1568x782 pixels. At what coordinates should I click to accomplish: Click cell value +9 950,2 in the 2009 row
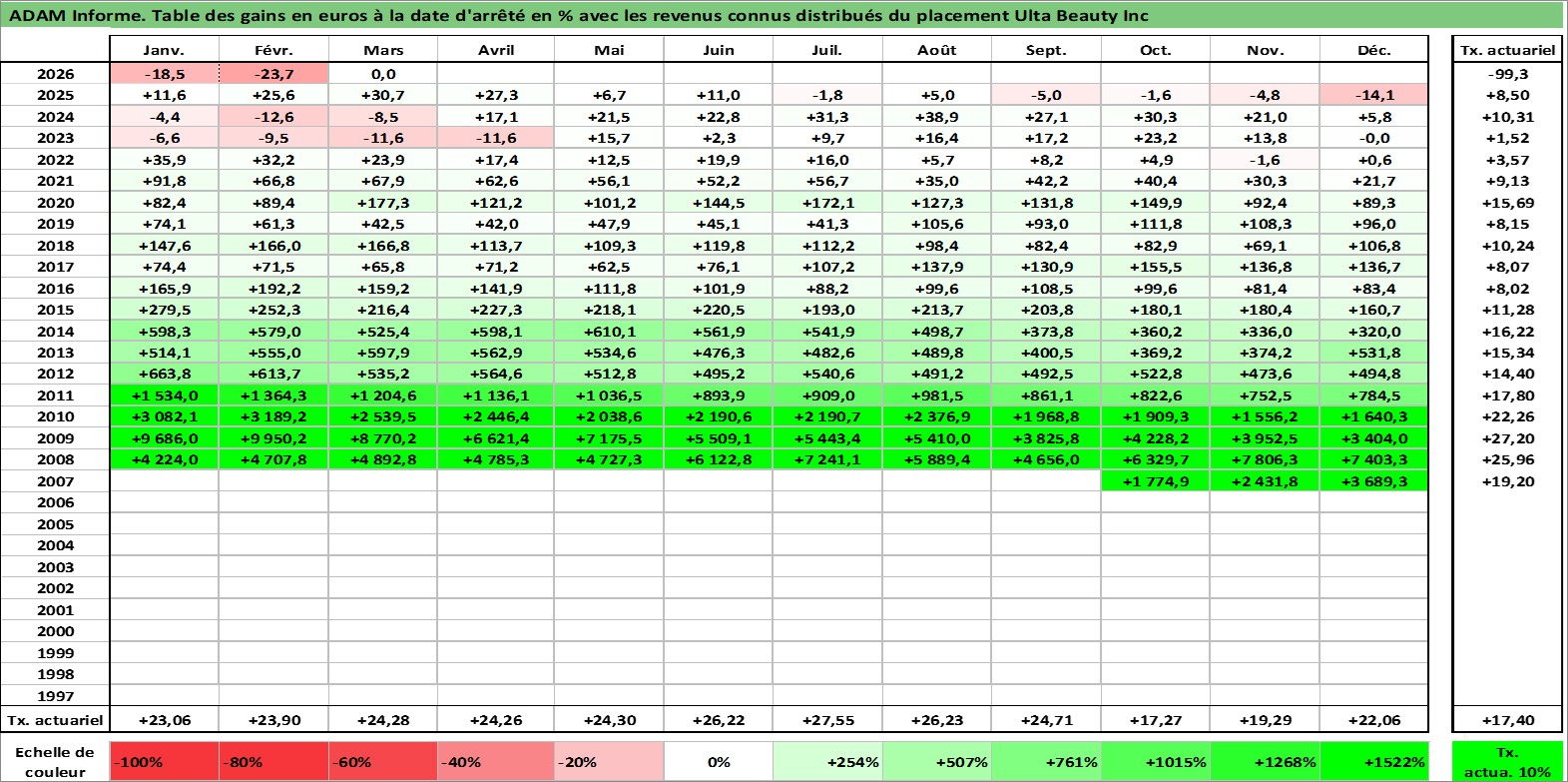pos(273,438)
